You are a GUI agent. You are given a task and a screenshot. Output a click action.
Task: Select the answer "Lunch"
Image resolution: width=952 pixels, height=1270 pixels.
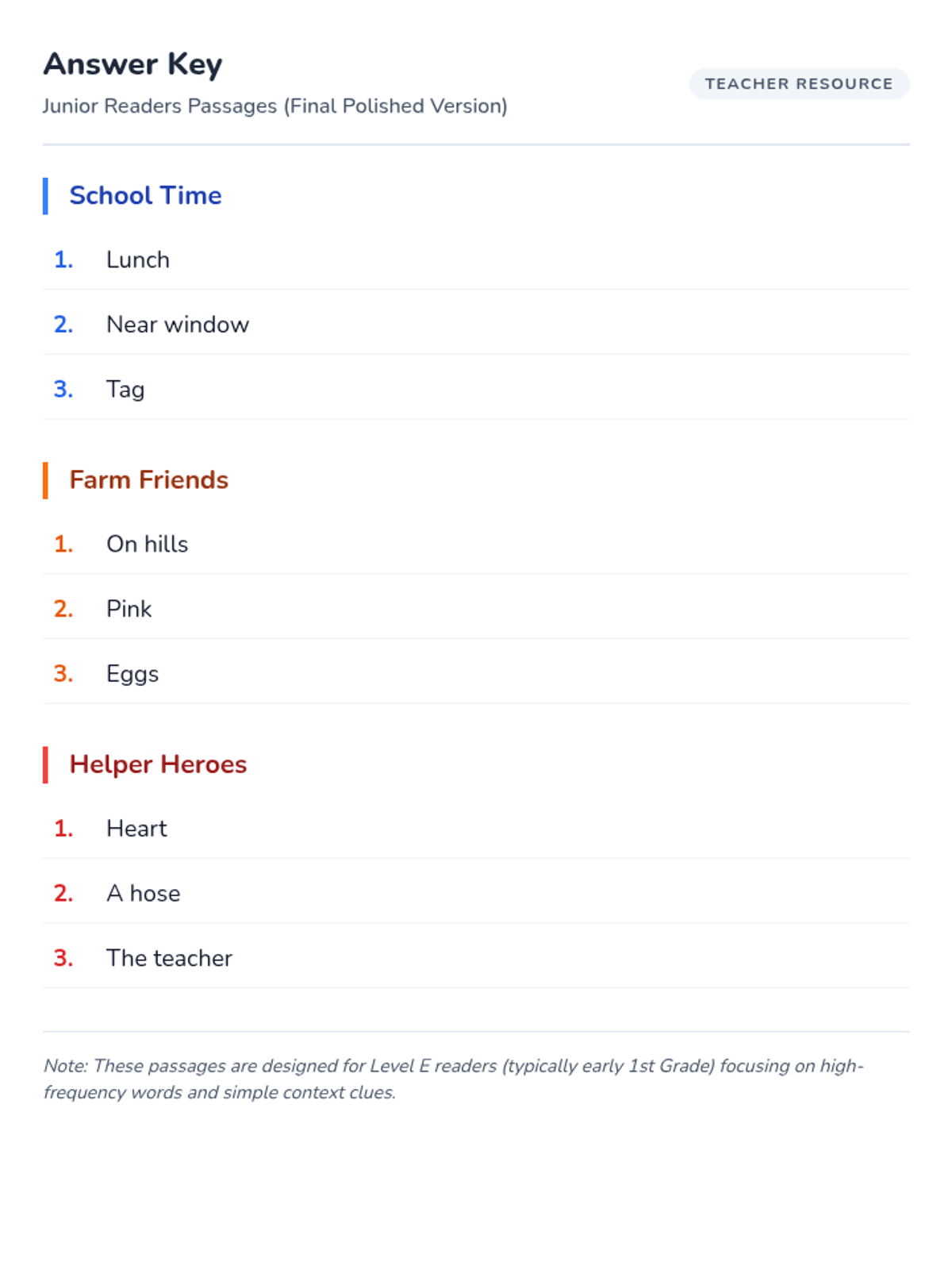coord(138,260)
